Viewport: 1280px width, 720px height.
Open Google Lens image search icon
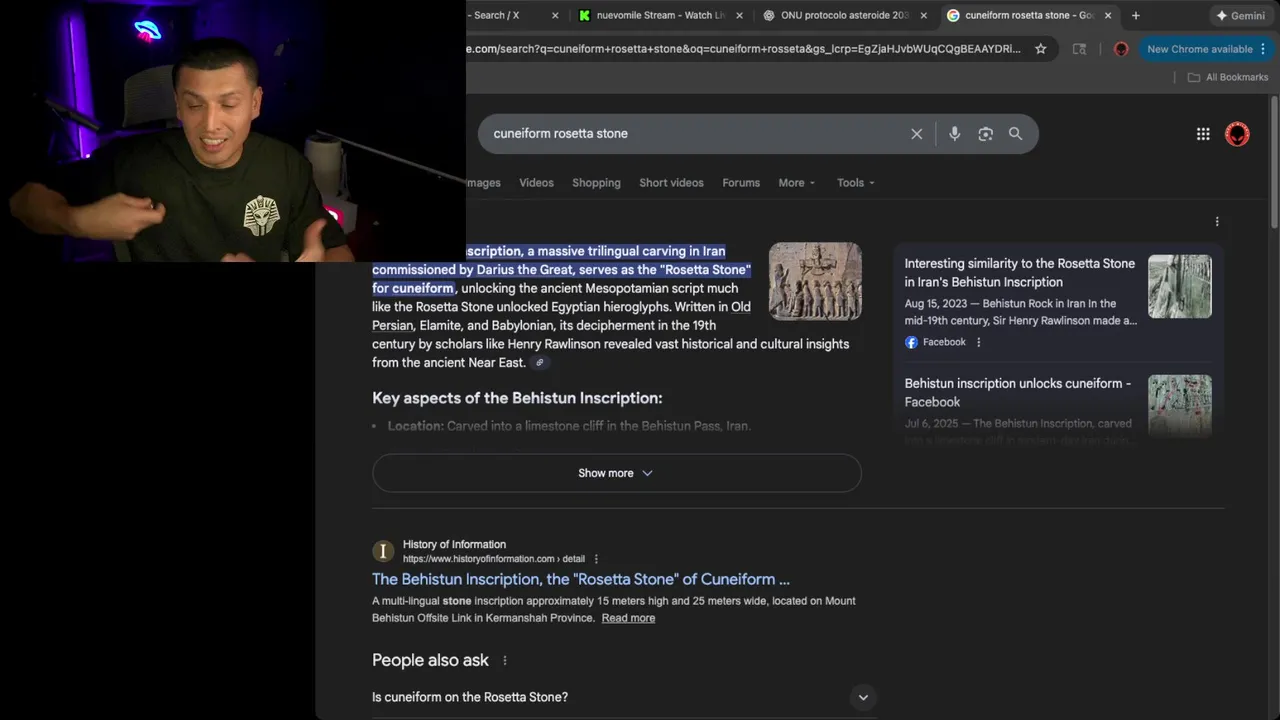(985, 134)
